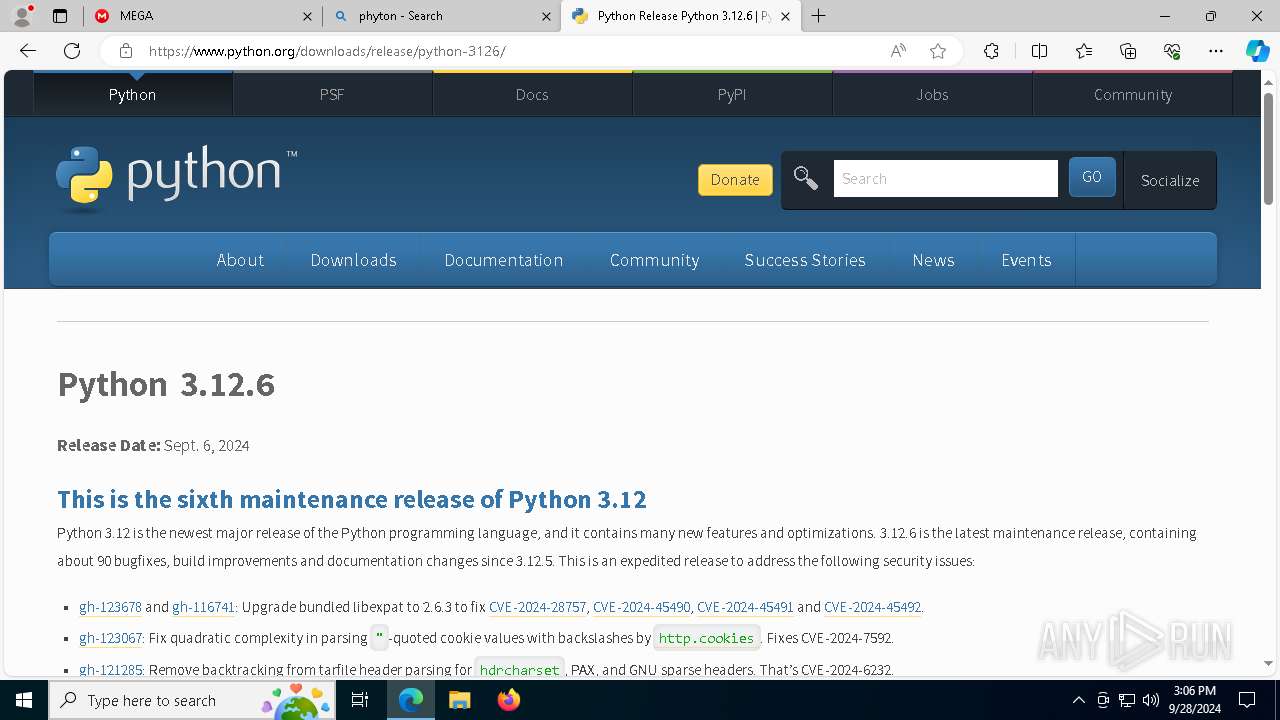Viewport: 1280px width, 720px height.
Task: Open the gh-123678 issue link
Action: pos(110,607)
